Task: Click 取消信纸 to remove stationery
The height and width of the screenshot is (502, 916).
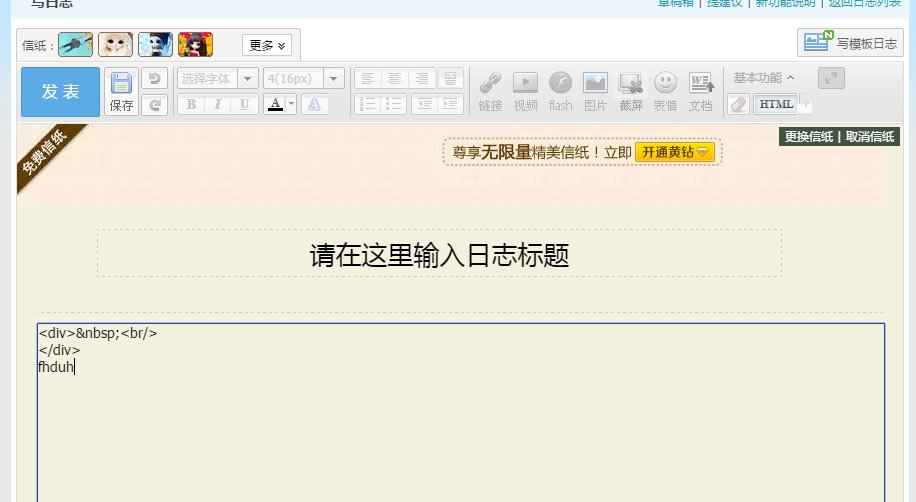Action: point(870,137)
